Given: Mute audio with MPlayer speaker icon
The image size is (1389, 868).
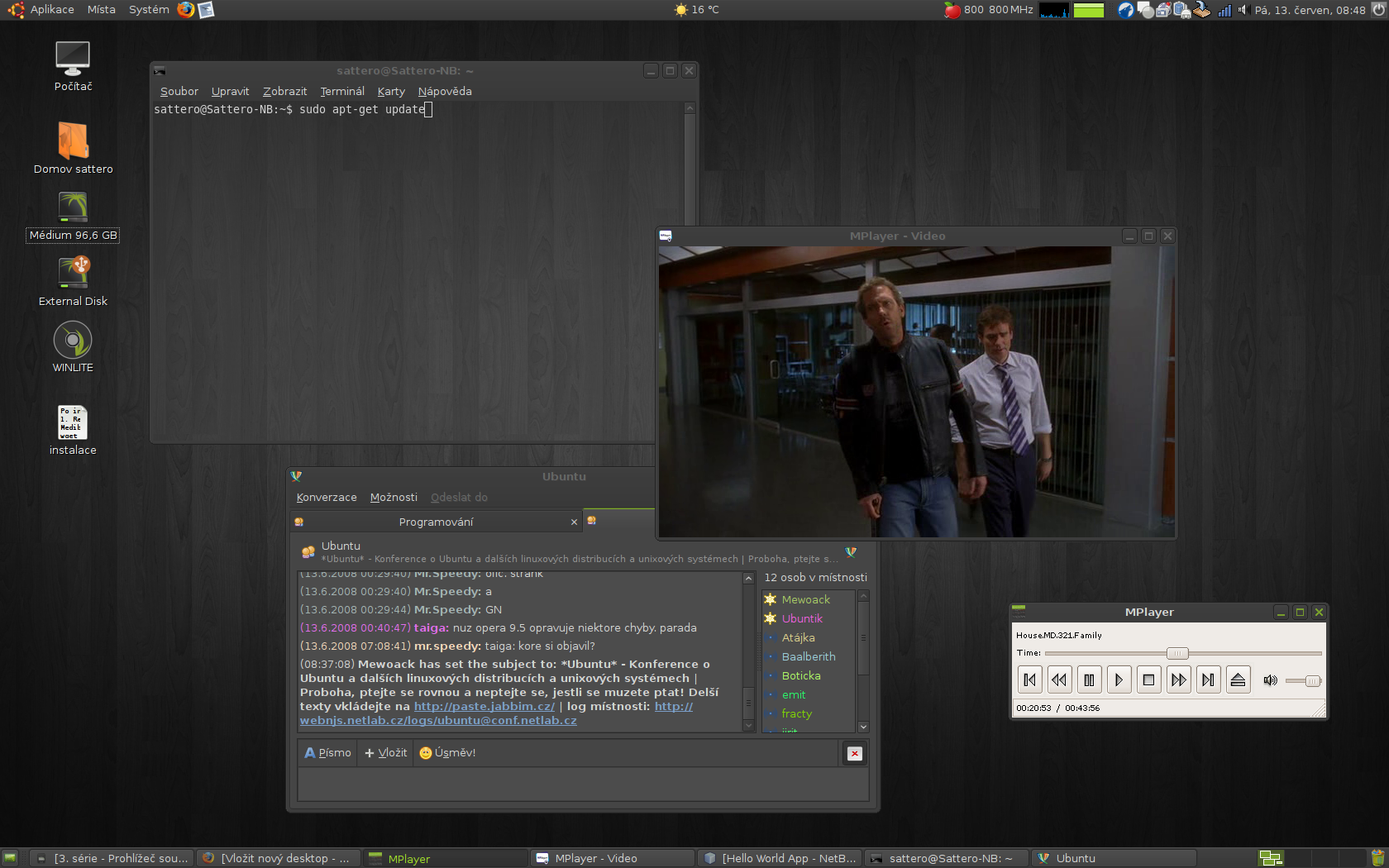Looking at the screenshot, I should (1271, 680).
